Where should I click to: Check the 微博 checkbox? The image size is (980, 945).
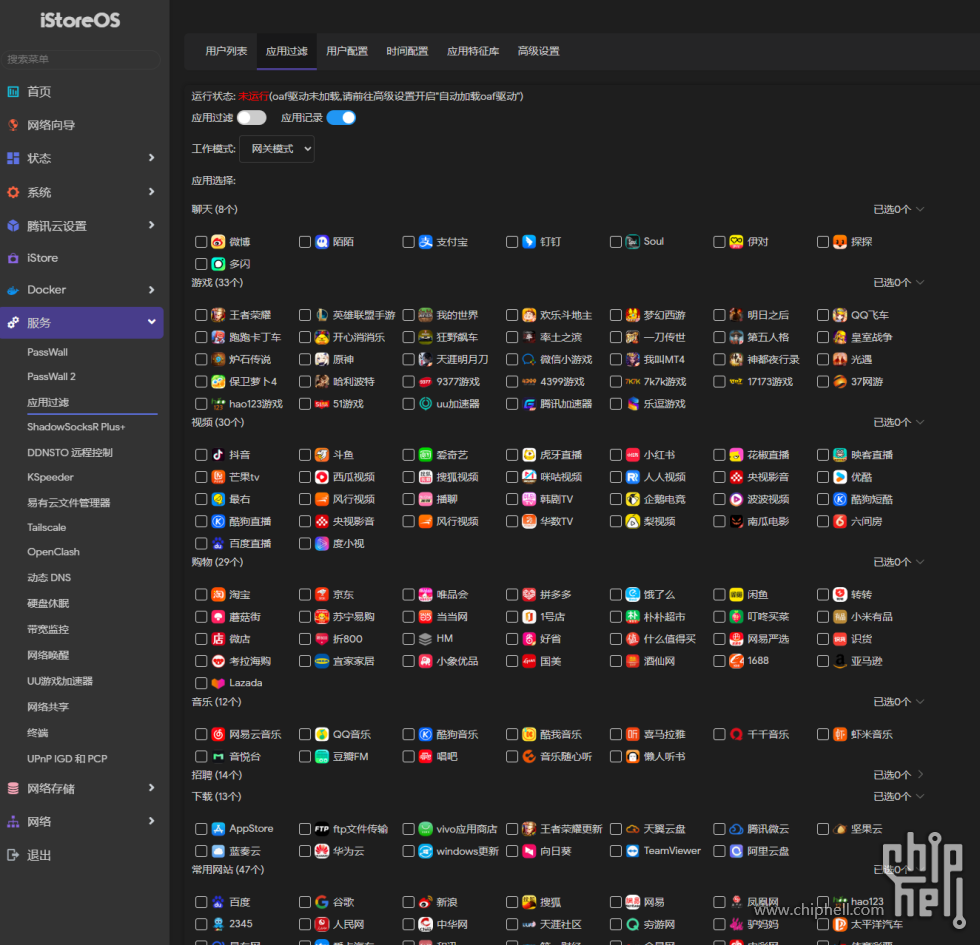coord(201,242)
